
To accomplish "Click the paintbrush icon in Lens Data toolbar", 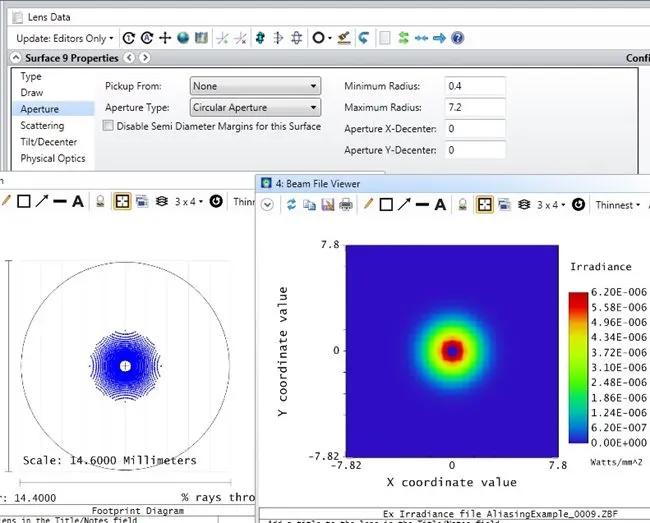I will coord(344,38).
